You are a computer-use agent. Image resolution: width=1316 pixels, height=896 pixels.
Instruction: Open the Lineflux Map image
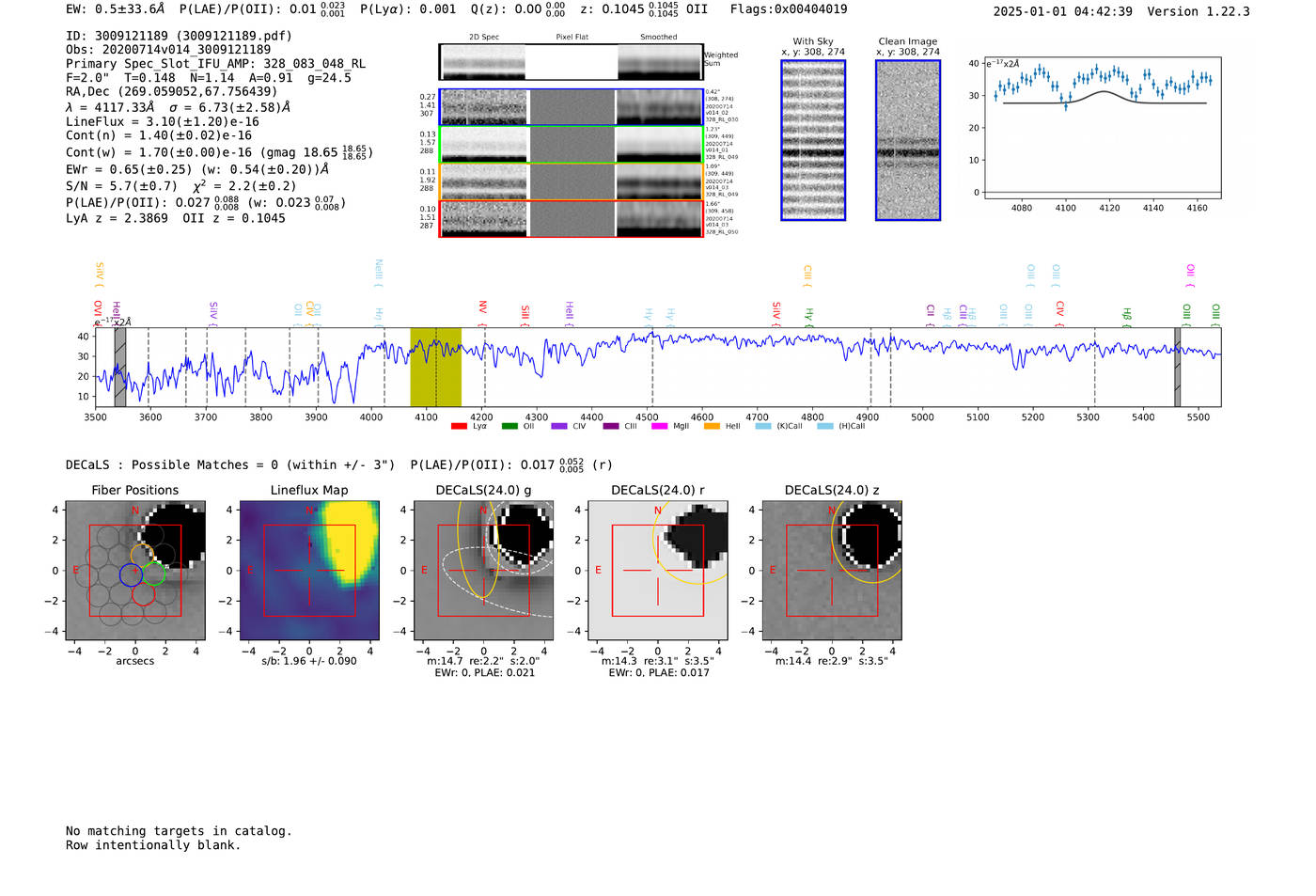(x=309, y=571)
